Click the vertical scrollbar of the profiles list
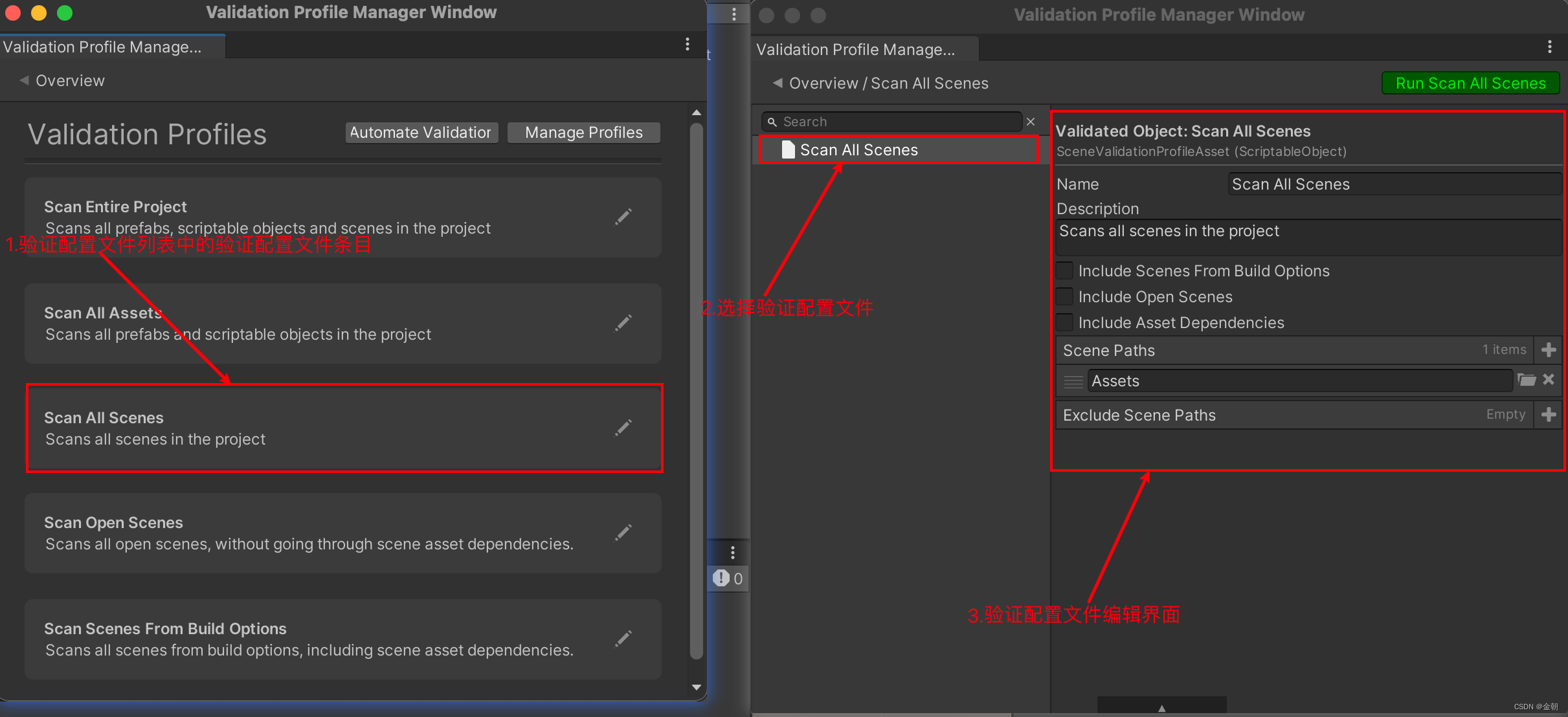Image resolution: width=1568 pixels, height=717 pixels. pyautogui.click(x=697, y=391)
